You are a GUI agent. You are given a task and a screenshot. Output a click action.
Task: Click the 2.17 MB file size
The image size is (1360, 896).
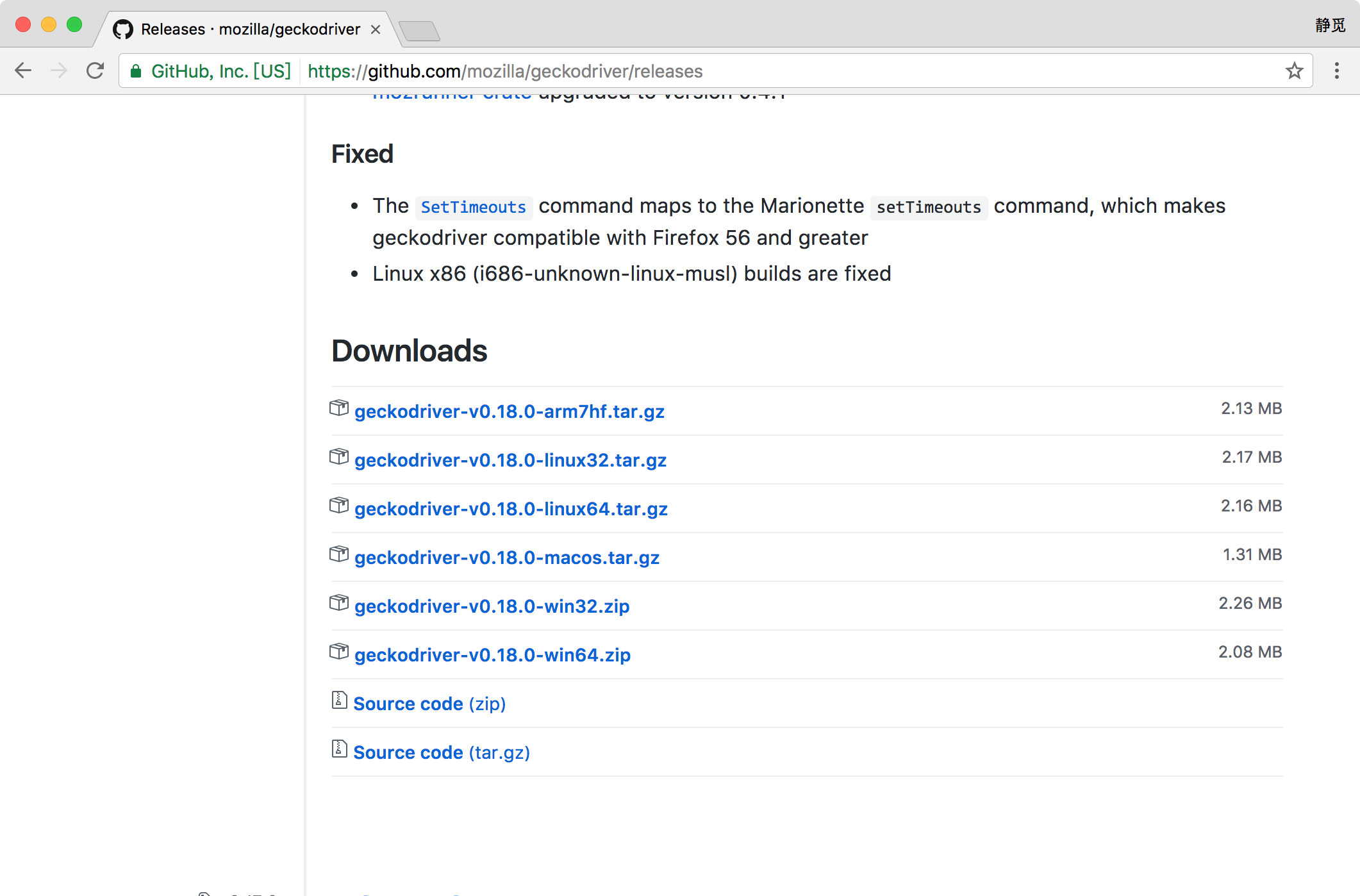(x=1252, y=457)
